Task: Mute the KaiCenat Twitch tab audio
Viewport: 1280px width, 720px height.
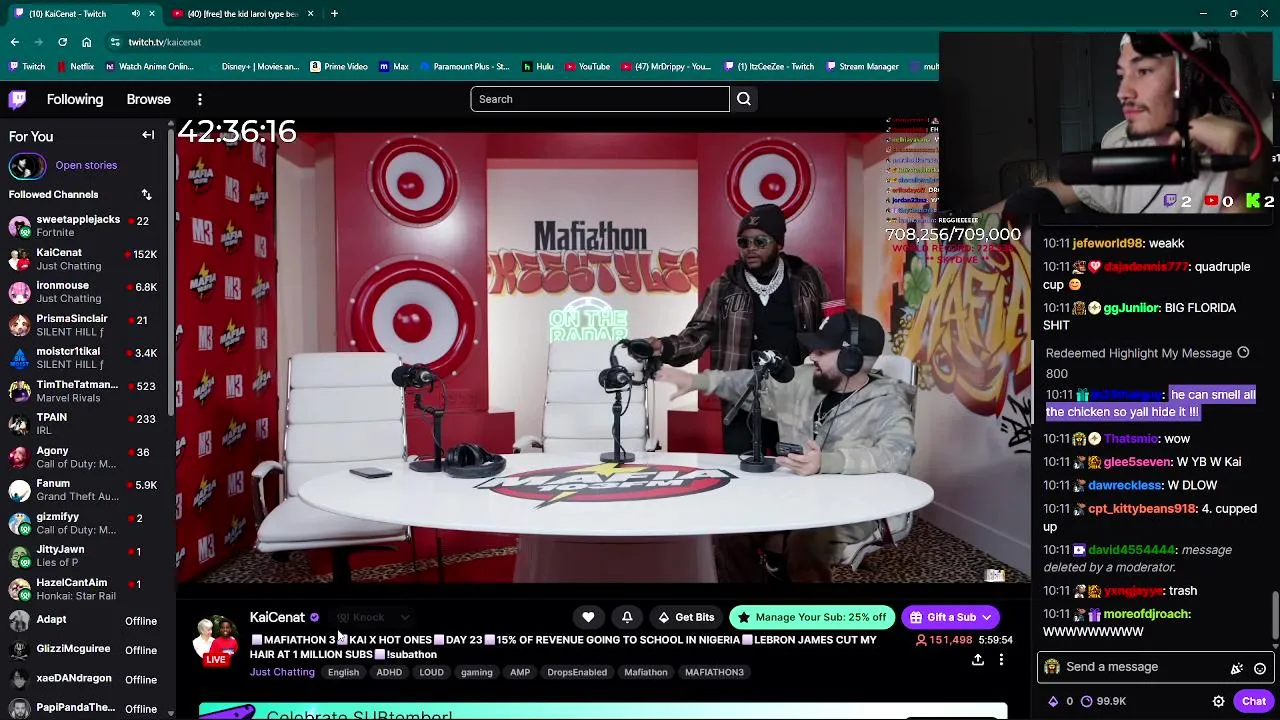Action: coord(135,14)
